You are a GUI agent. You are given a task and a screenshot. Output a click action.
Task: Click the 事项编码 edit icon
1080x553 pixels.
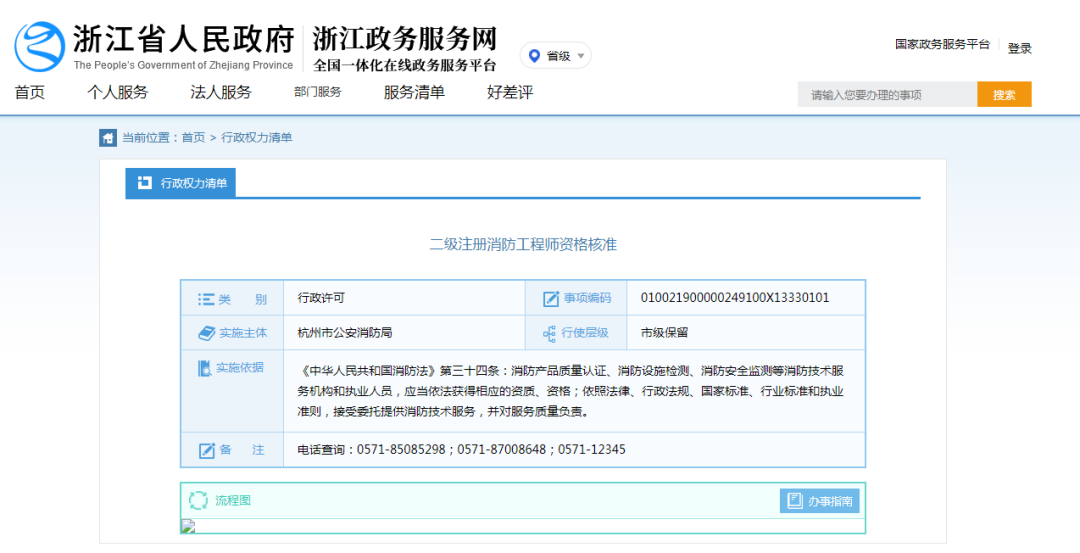coord(550,298)
